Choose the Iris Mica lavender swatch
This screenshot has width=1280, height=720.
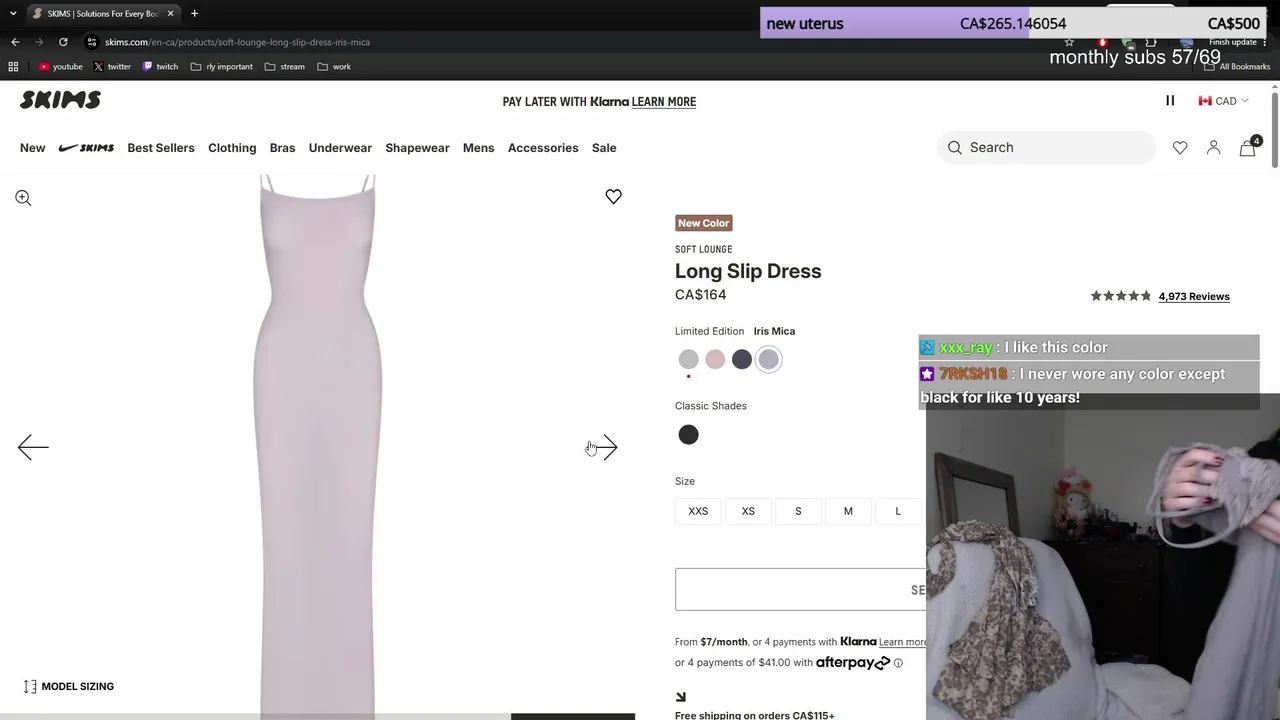click(768, 360)
